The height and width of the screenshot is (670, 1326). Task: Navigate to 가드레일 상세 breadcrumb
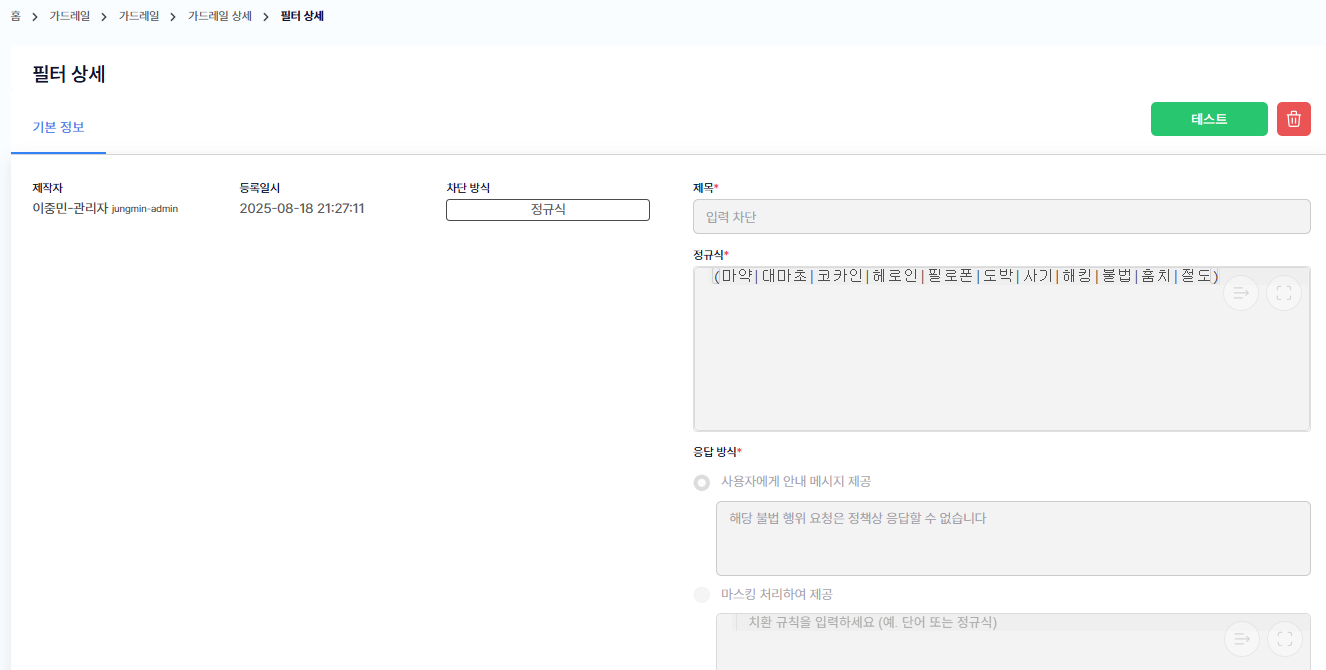point(220,16)
